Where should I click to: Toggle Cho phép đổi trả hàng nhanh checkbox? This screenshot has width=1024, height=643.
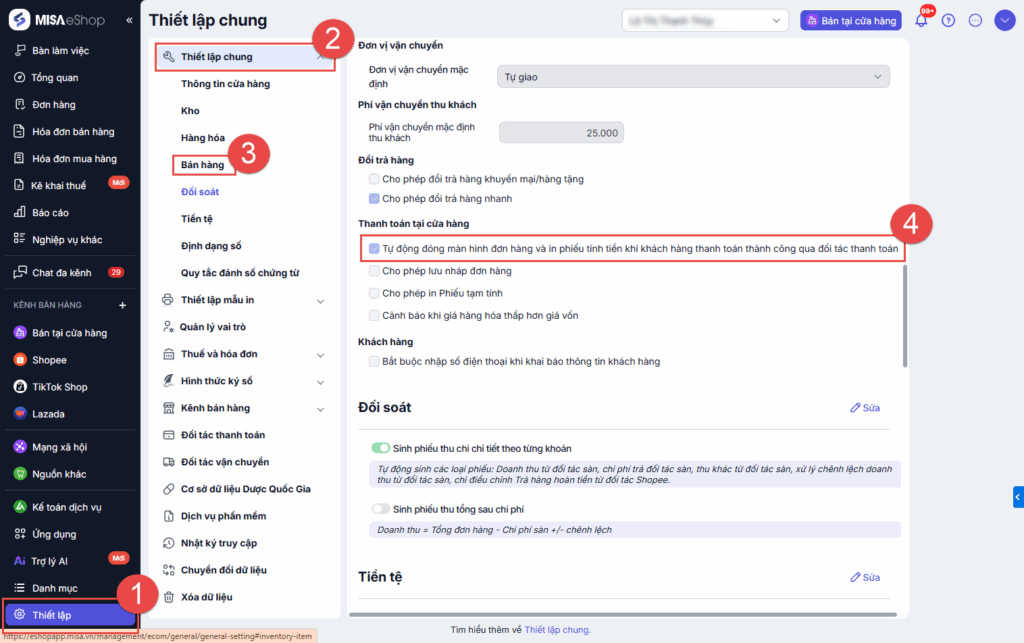click(374, 198)
